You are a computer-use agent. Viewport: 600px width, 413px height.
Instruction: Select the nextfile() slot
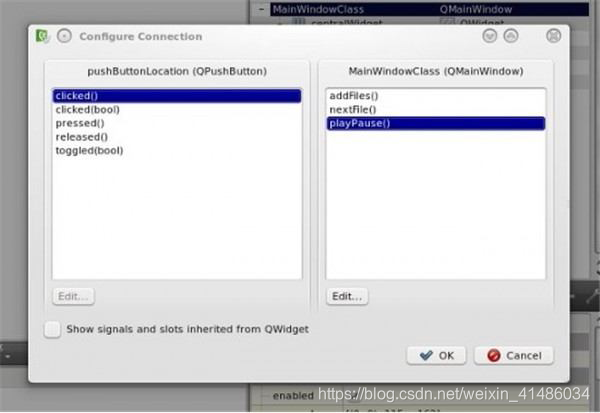point(436,109)
